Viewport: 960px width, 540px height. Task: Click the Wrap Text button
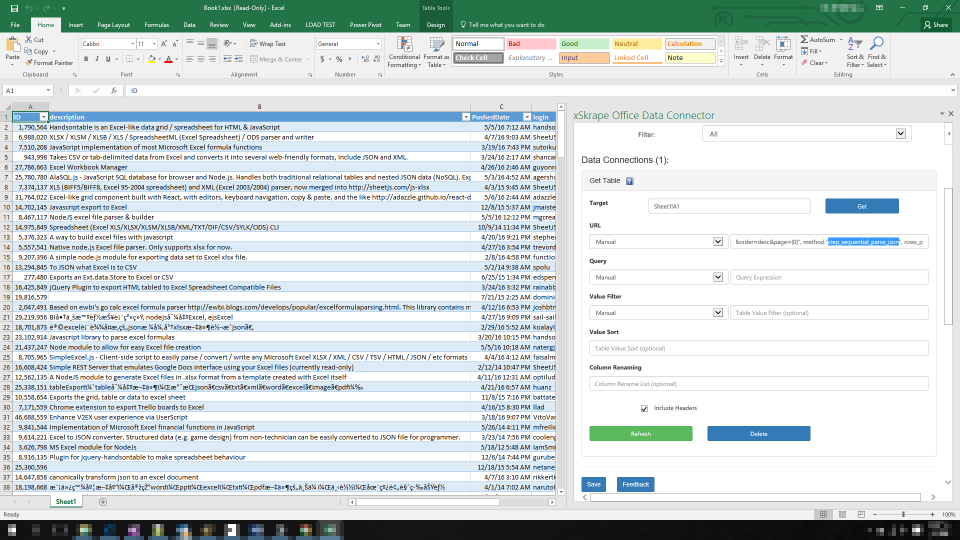pos(268,44)
